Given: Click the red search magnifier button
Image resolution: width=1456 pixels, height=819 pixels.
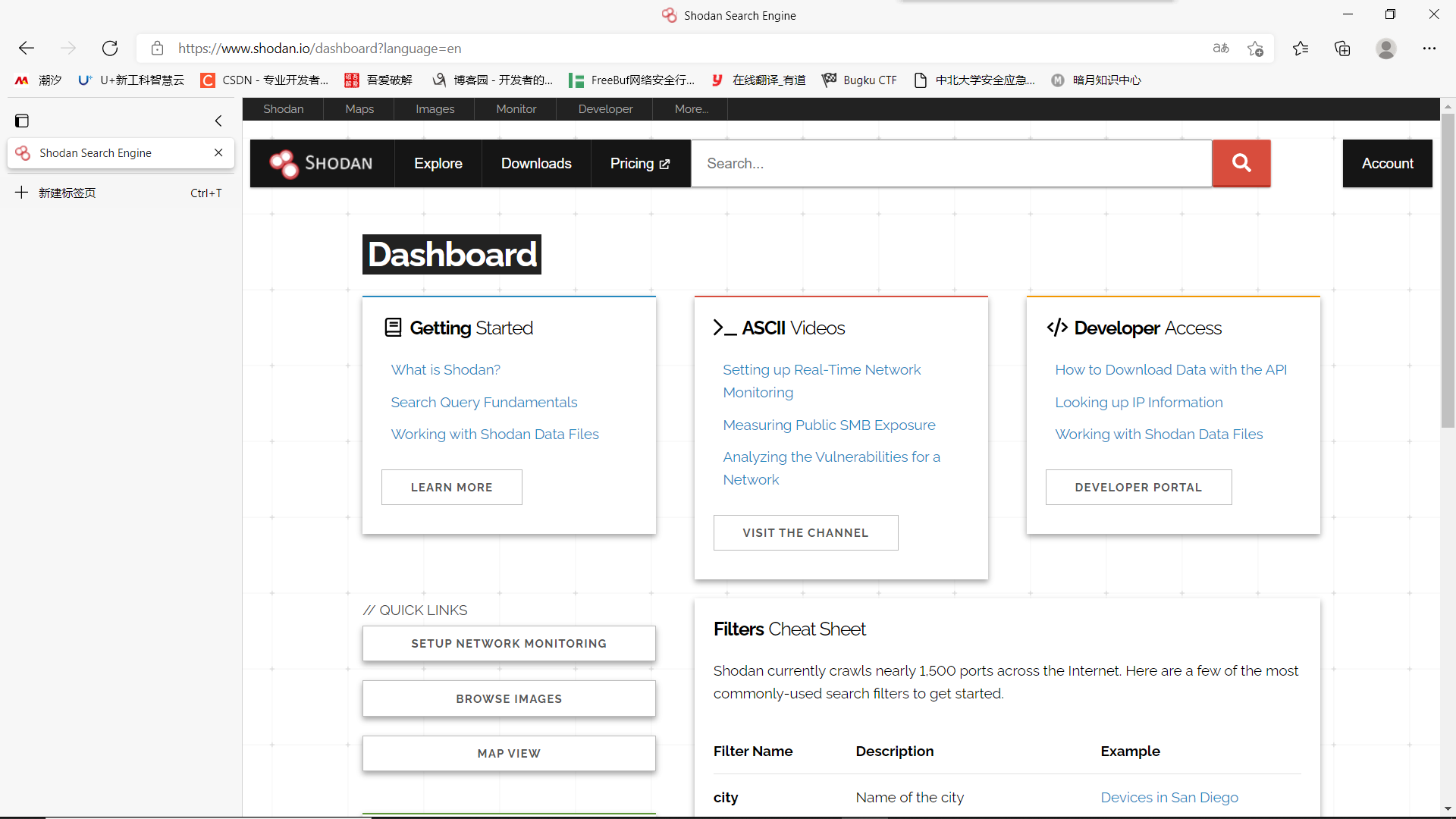Looking at the screenshot, I should [1241, 163].
